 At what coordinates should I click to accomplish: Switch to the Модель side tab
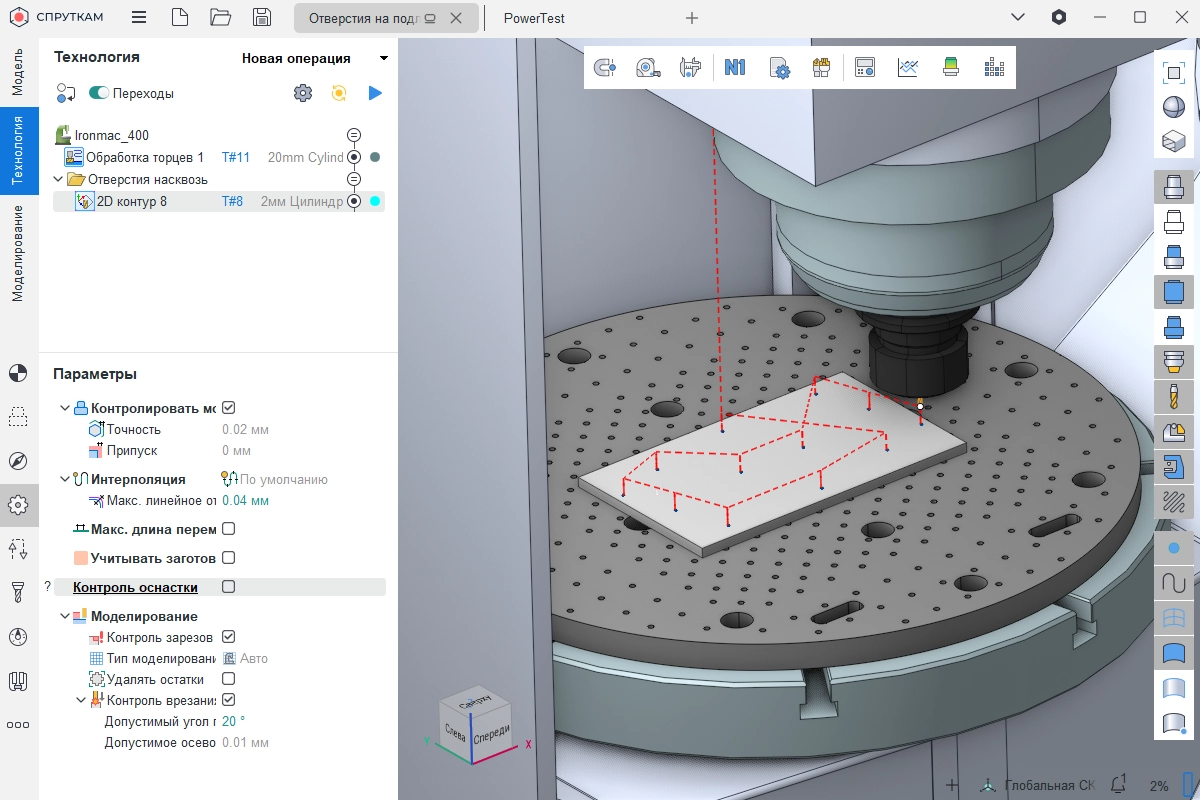coord(17,71)
